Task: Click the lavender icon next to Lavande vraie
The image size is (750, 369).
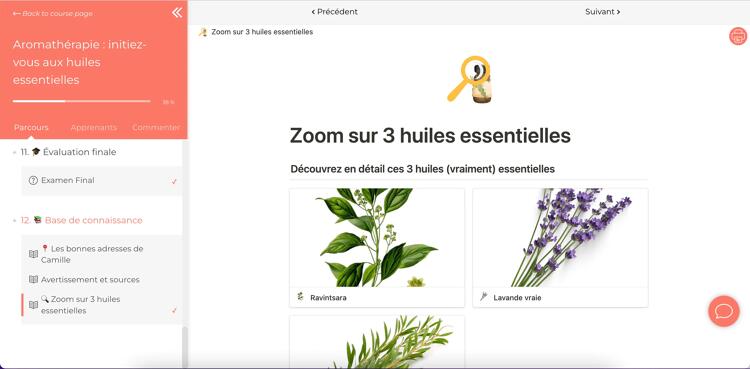Action: pos(484,297)
